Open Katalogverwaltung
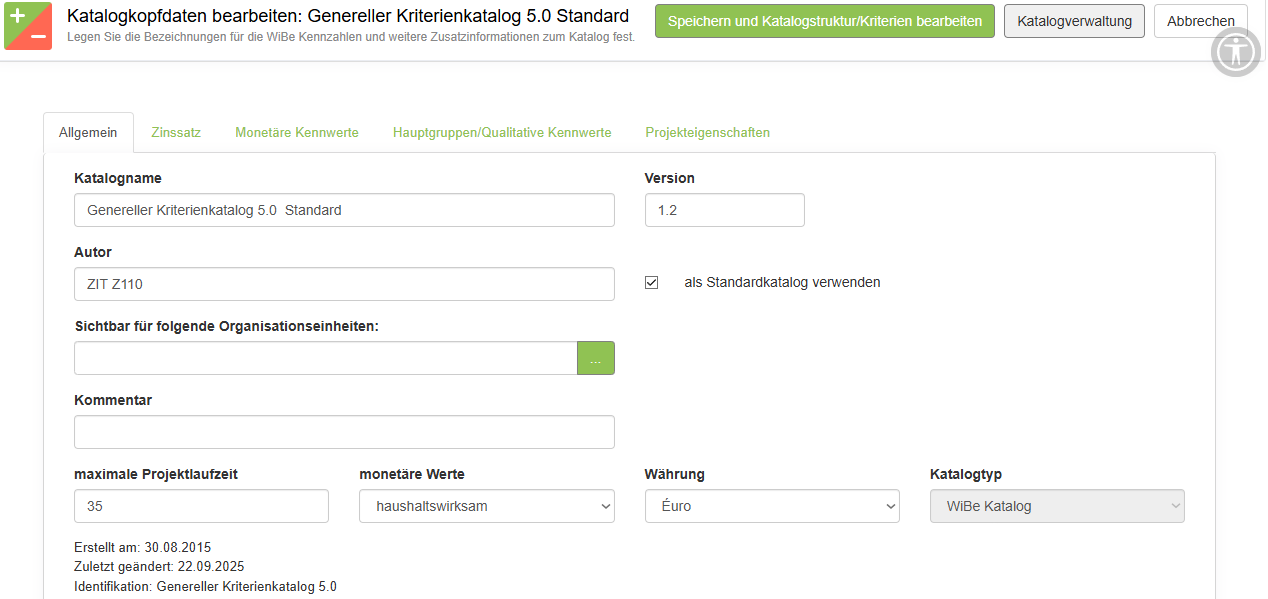This screenshot has height=599, width=1268. [1074, 21]
